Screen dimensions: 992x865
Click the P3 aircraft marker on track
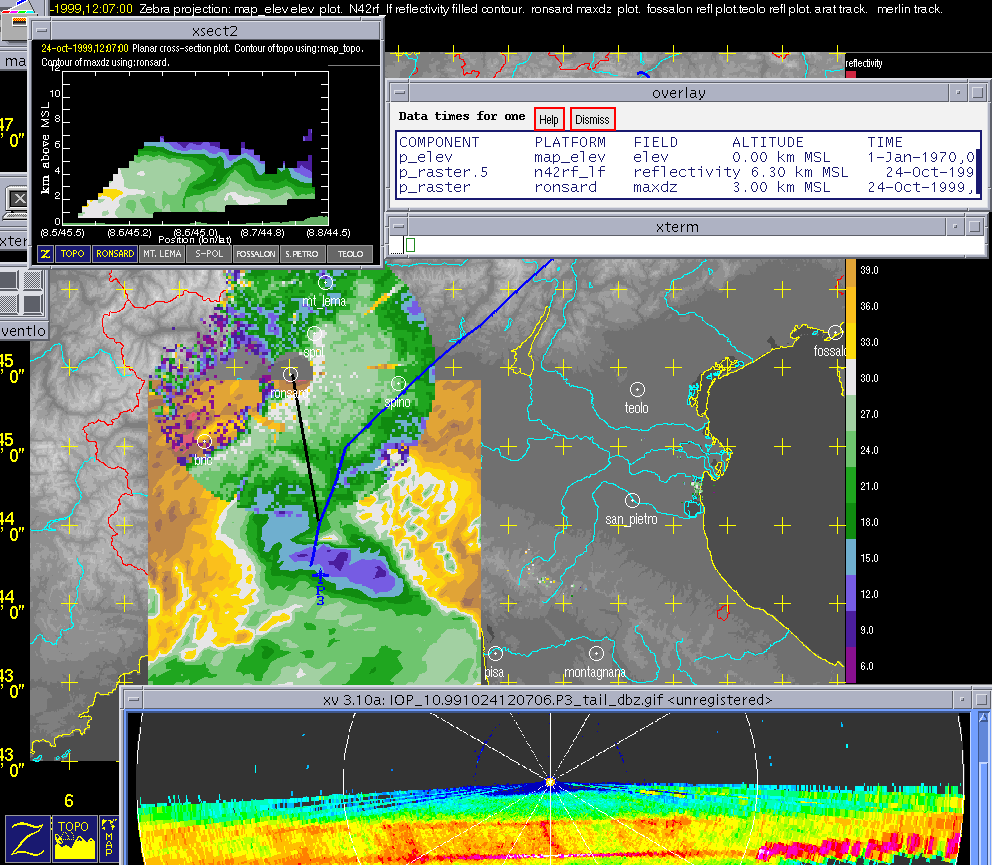click(319, 576)
